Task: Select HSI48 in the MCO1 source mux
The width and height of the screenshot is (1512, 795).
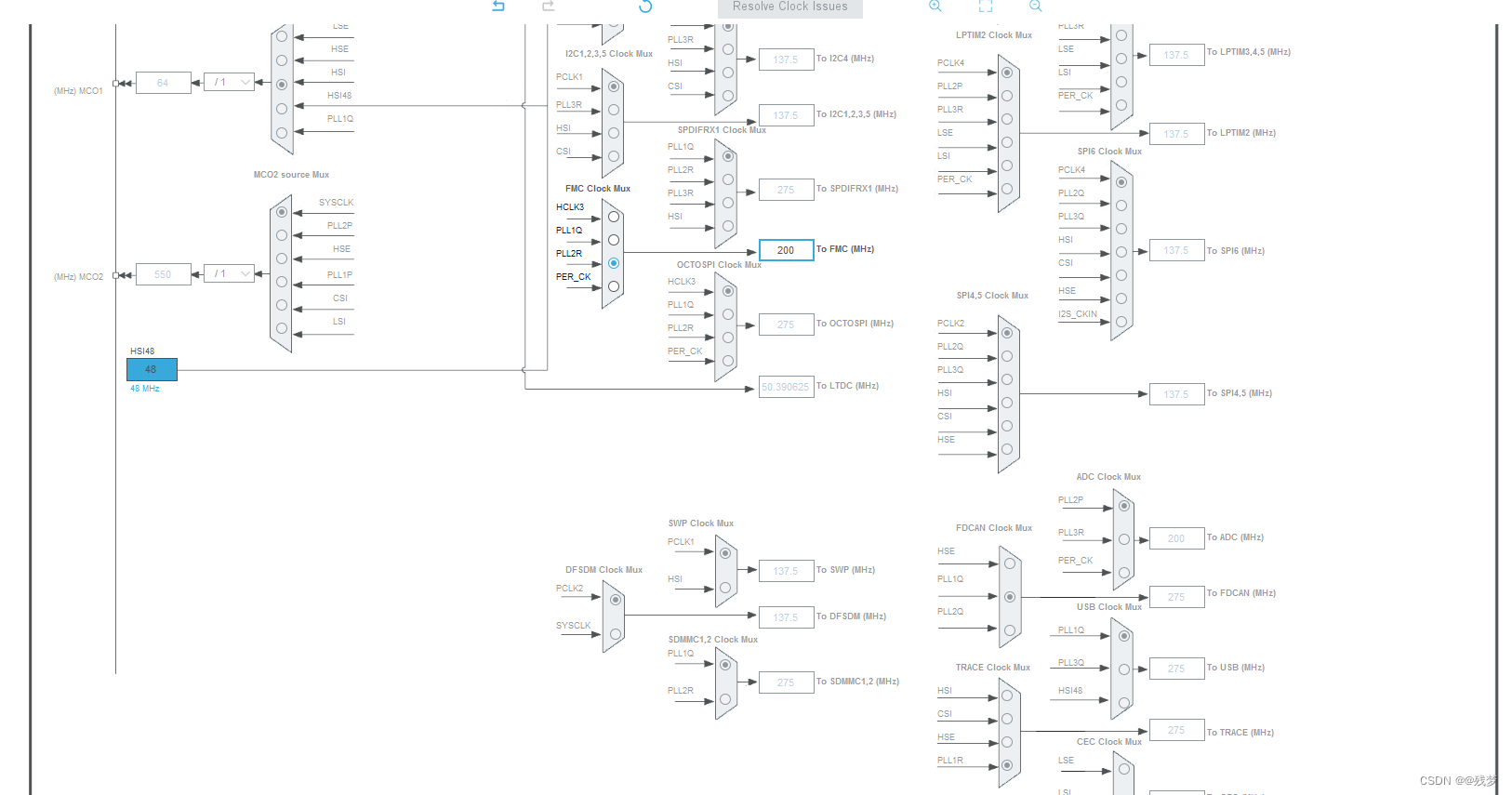Action: point(282,108)
